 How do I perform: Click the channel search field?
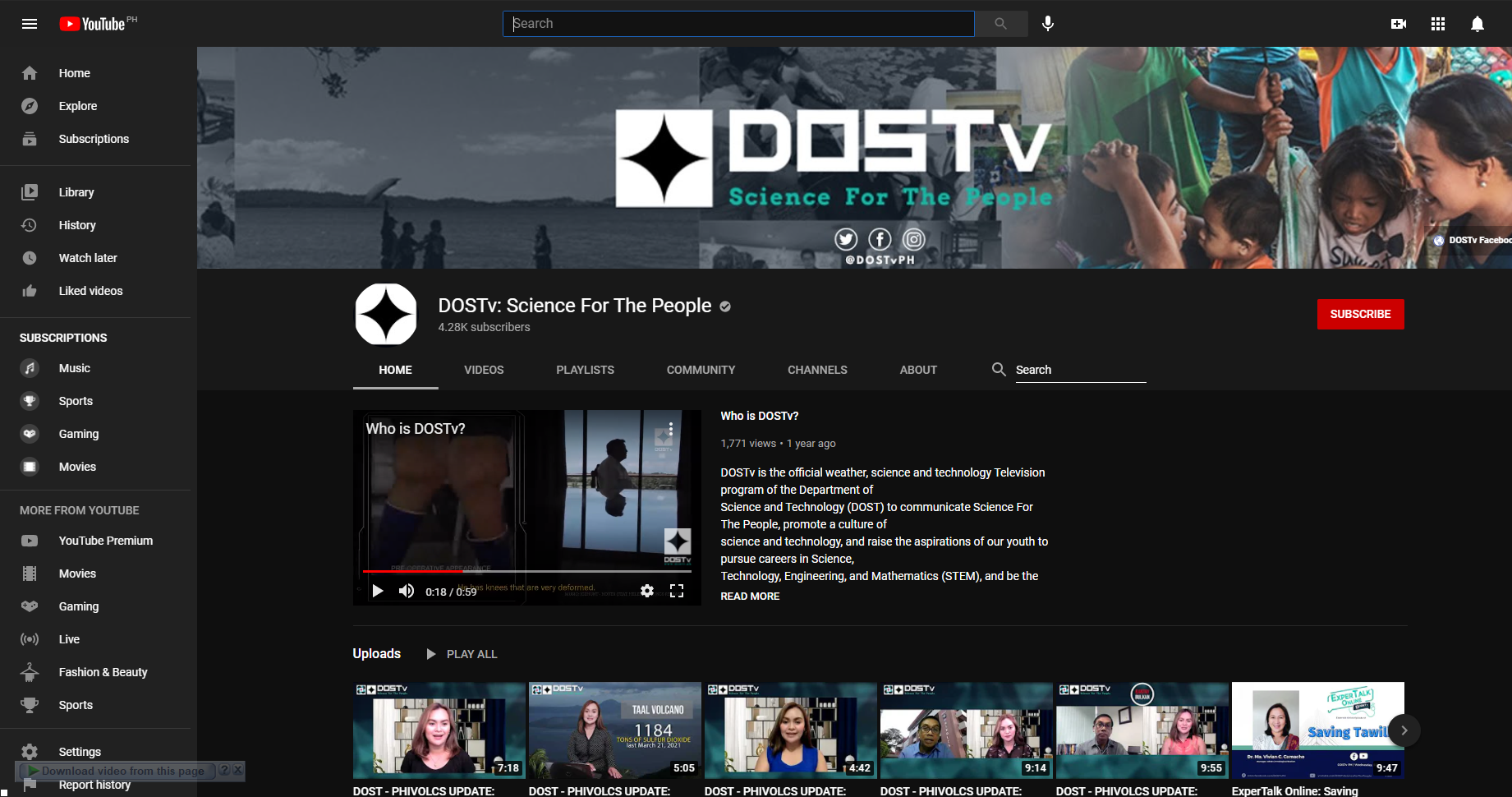tap(1081, 370)
